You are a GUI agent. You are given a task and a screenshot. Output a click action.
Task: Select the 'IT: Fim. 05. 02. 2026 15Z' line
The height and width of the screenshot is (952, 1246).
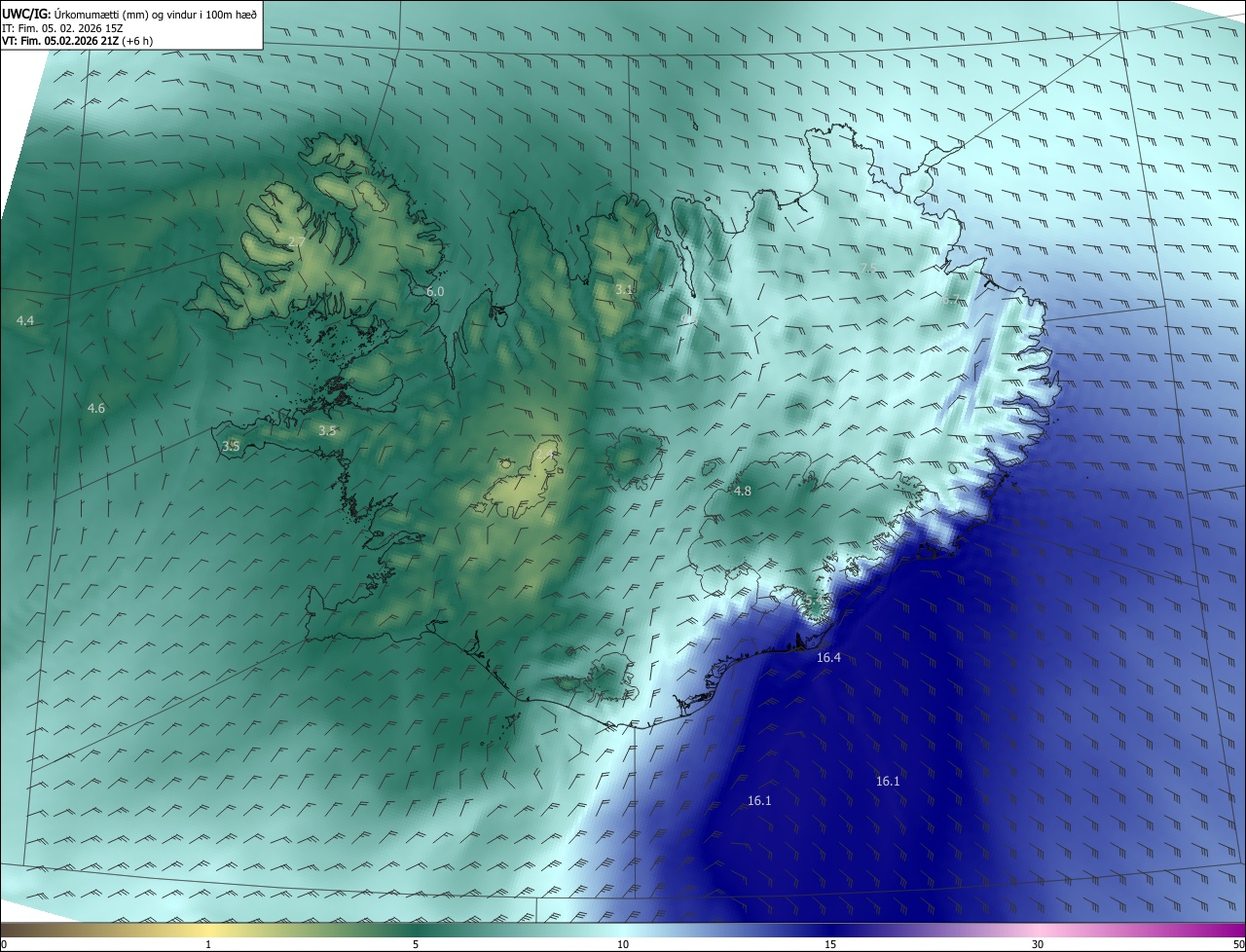coord(62,28)
